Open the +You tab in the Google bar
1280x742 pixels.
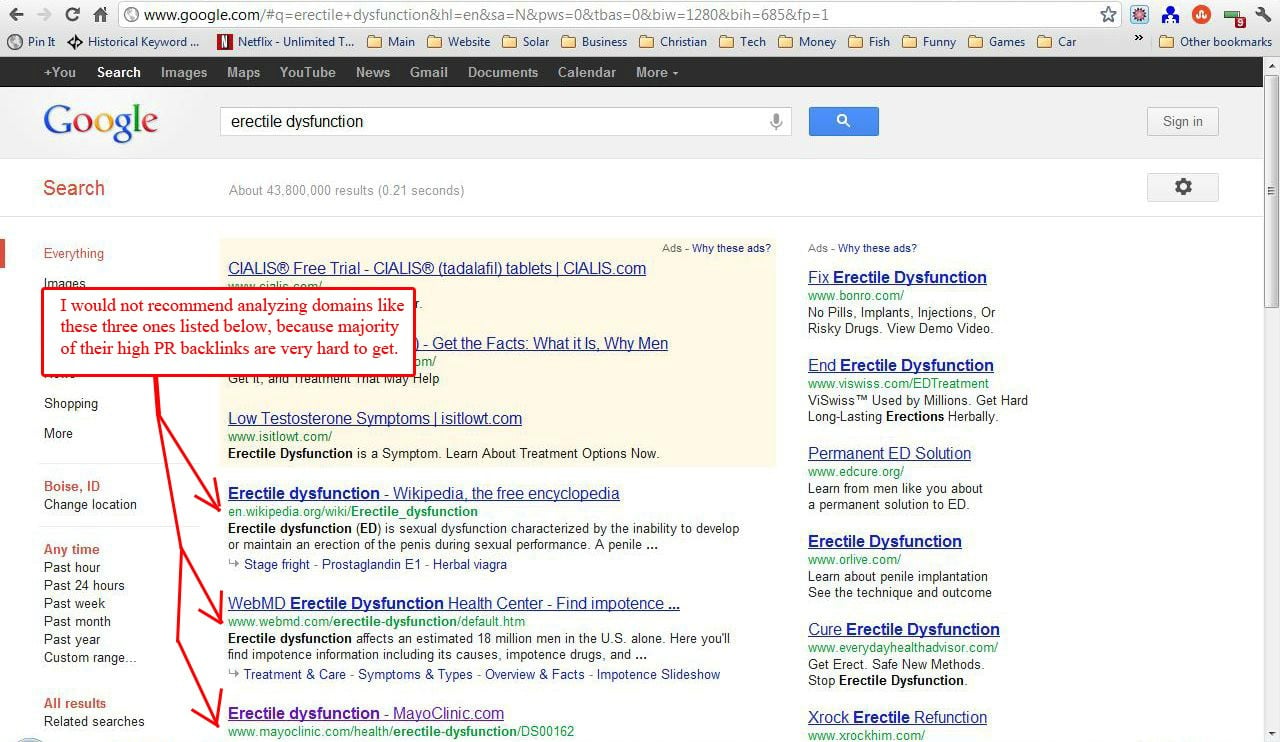[60, 72]
